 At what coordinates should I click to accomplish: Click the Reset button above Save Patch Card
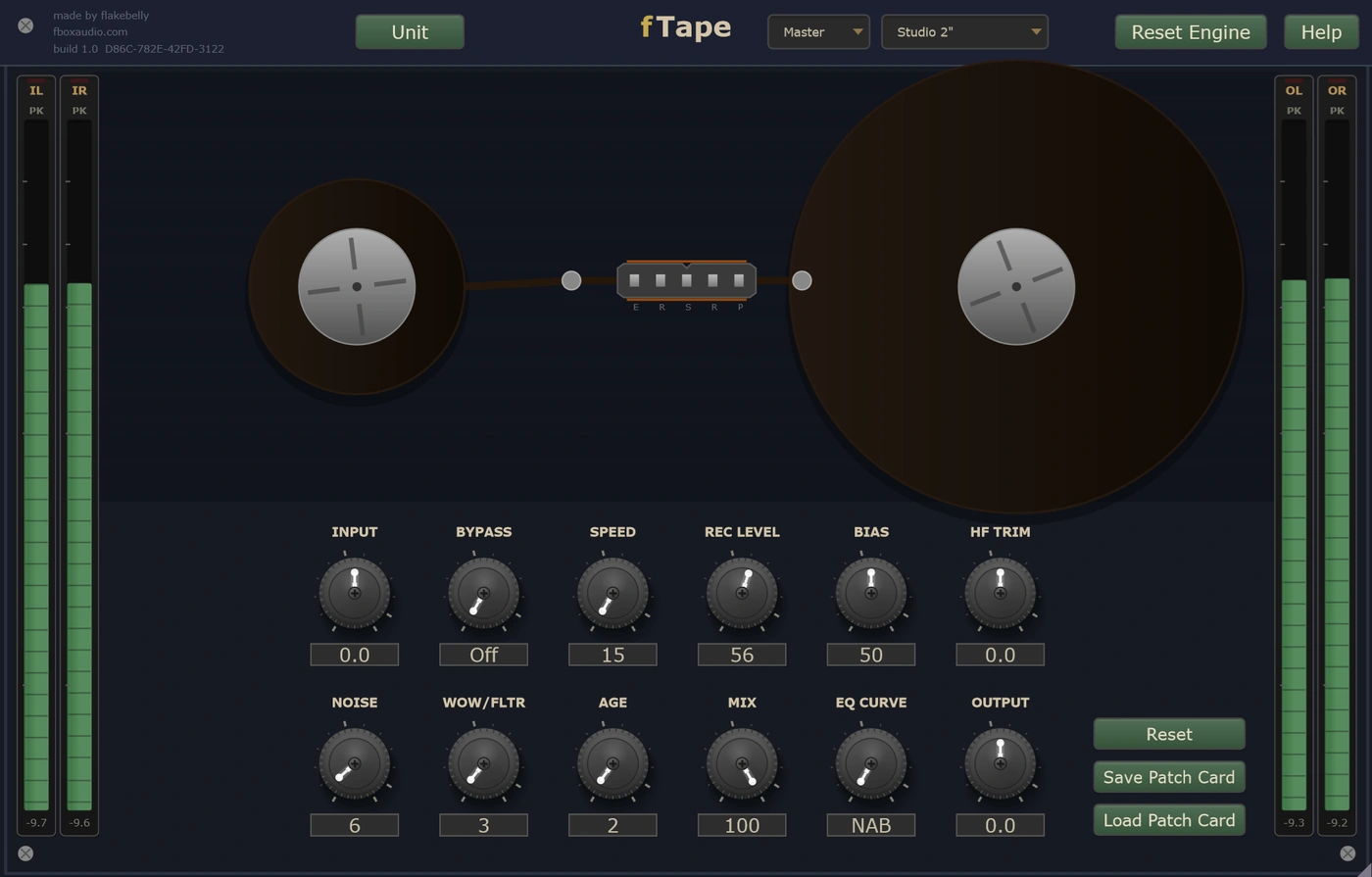pos(1169,734)
